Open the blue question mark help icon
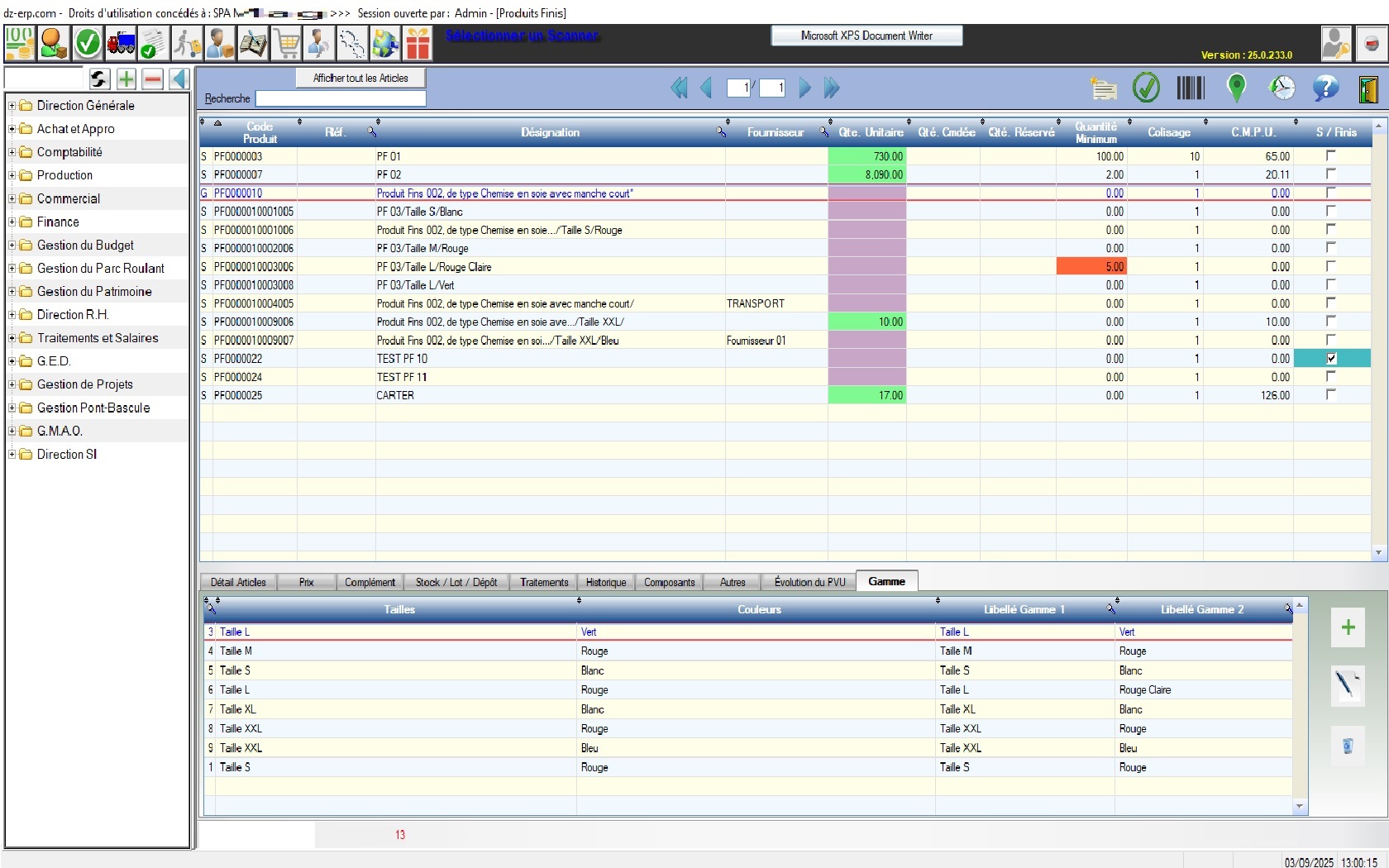Viewport: 1389px width, 868px height. [x=1325, y=88]
